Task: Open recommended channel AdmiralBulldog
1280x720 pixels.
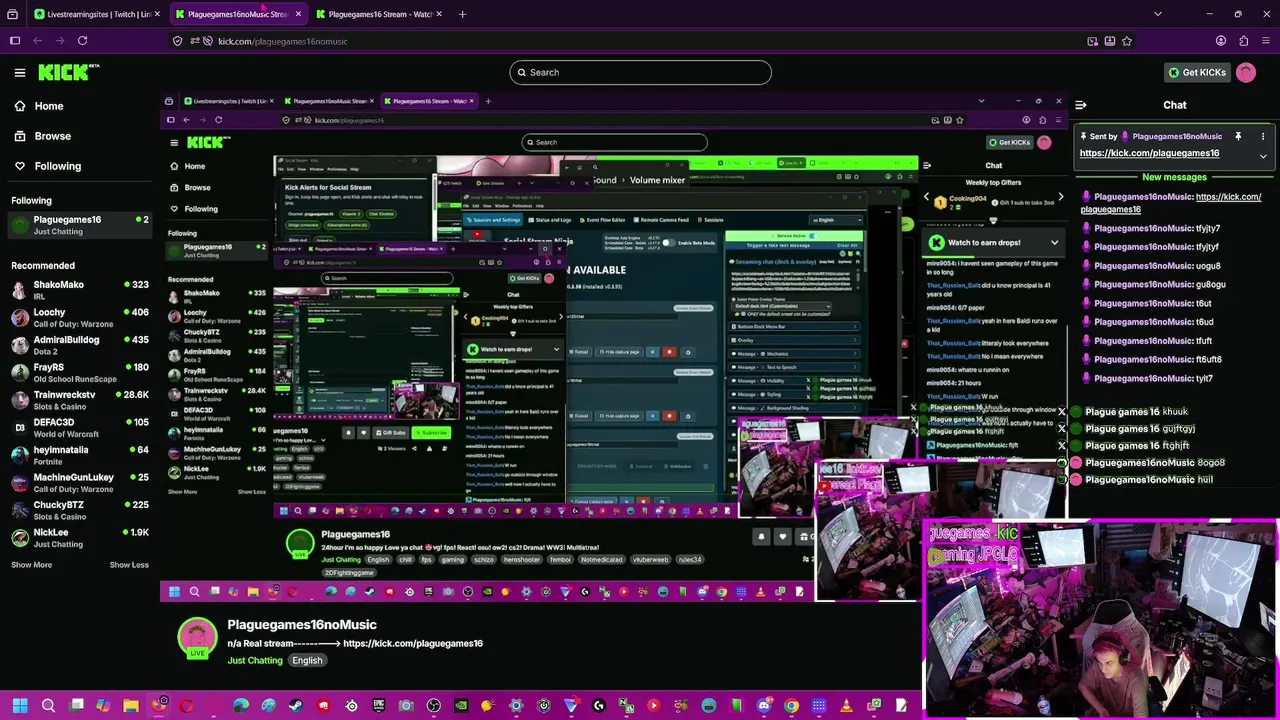Action: pos(80,345)
